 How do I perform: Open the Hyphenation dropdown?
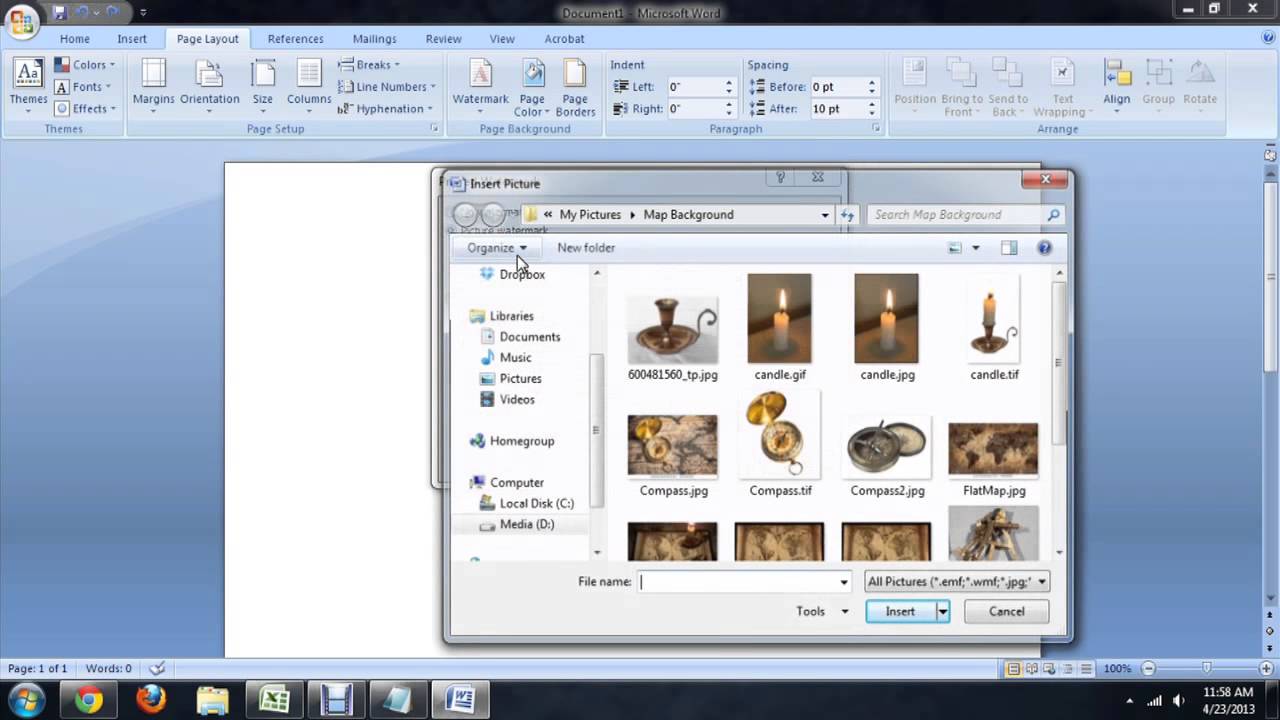pos(386,109)
